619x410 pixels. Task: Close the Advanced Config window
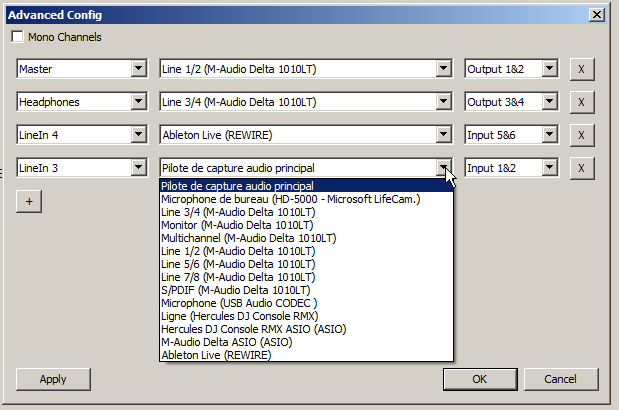pos(596,15)
